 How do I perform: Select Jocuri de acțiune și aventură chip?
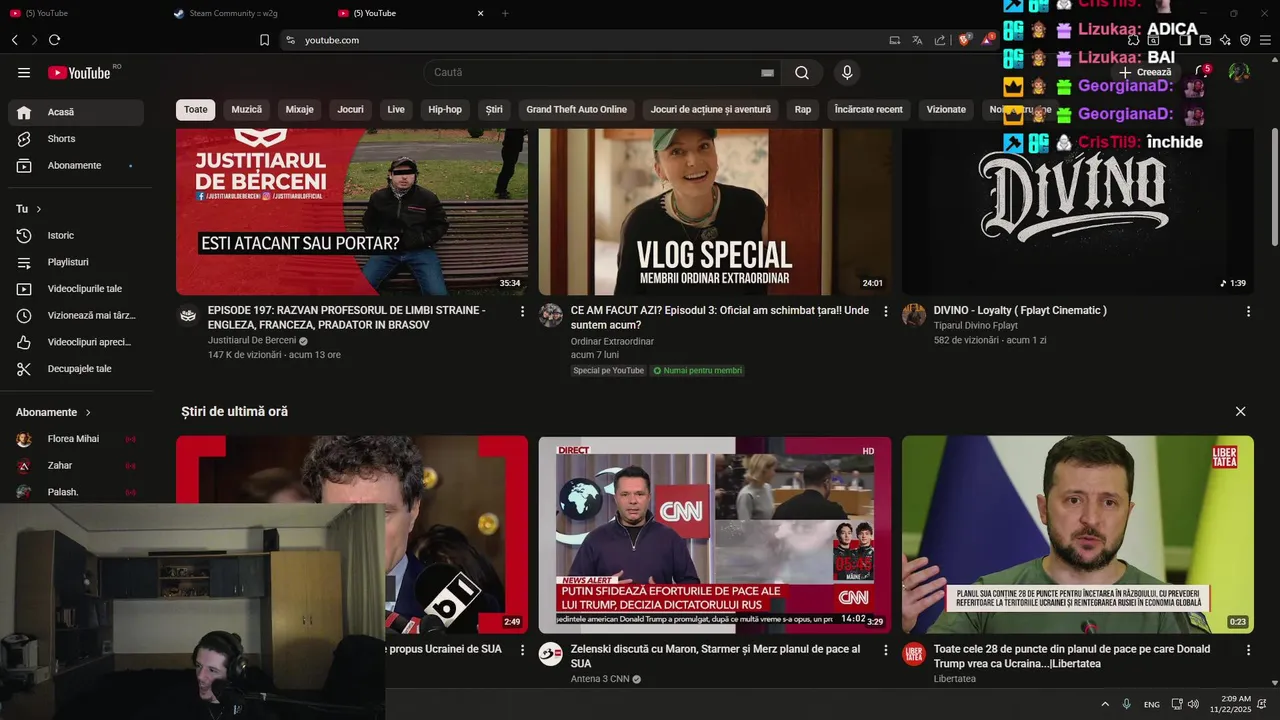click(x=711, y=110)
